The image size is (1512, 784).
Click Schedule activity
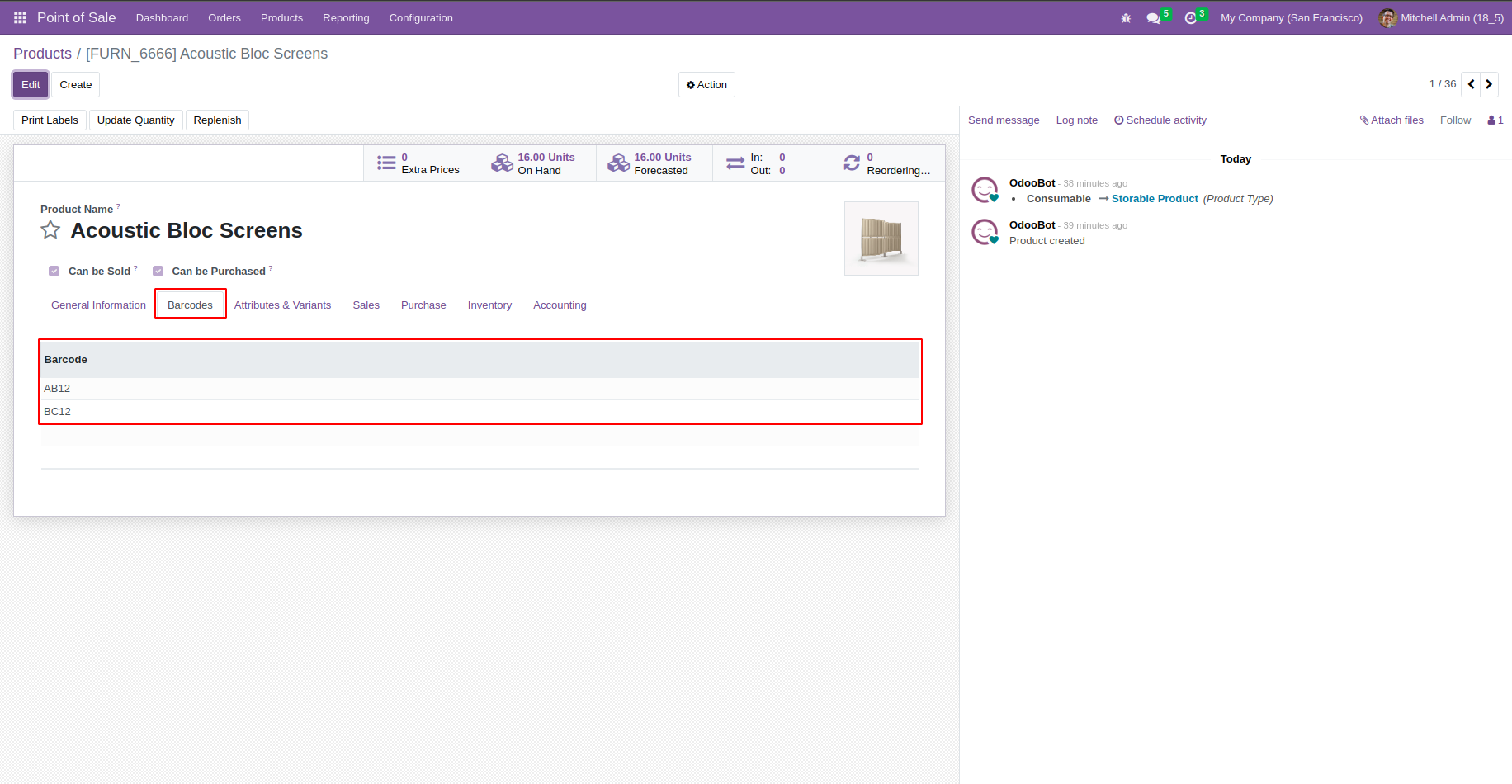tap(1160, 120)
